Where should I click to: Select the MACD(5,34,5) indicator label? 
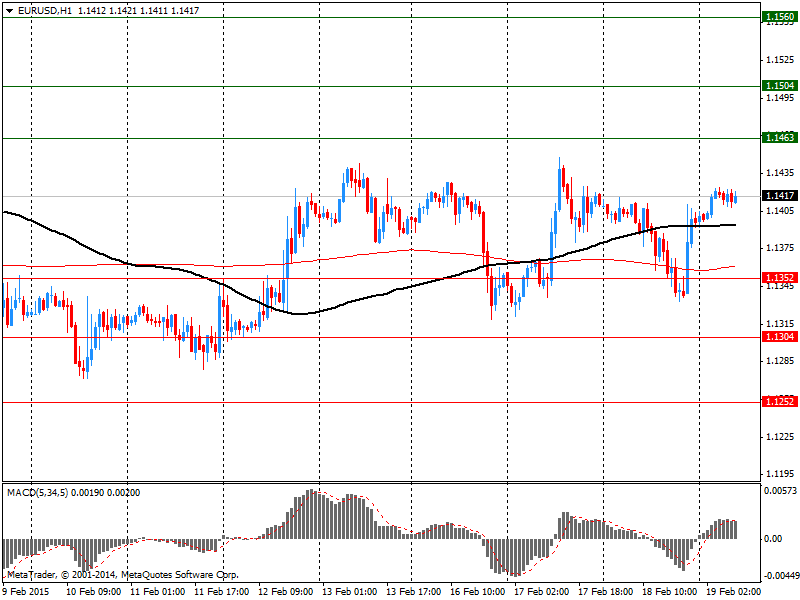[37, 493]
